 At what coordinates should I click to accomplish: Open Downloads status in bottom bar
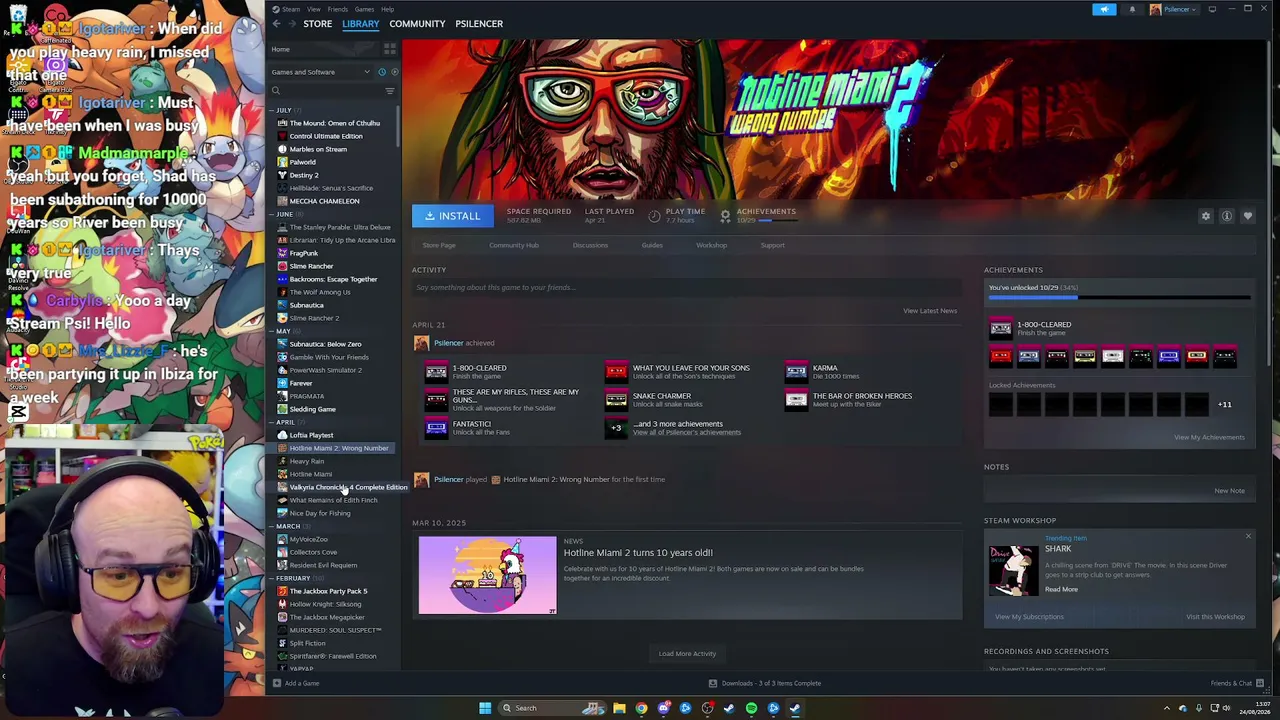pyautogui.click(x=765, y=683)
